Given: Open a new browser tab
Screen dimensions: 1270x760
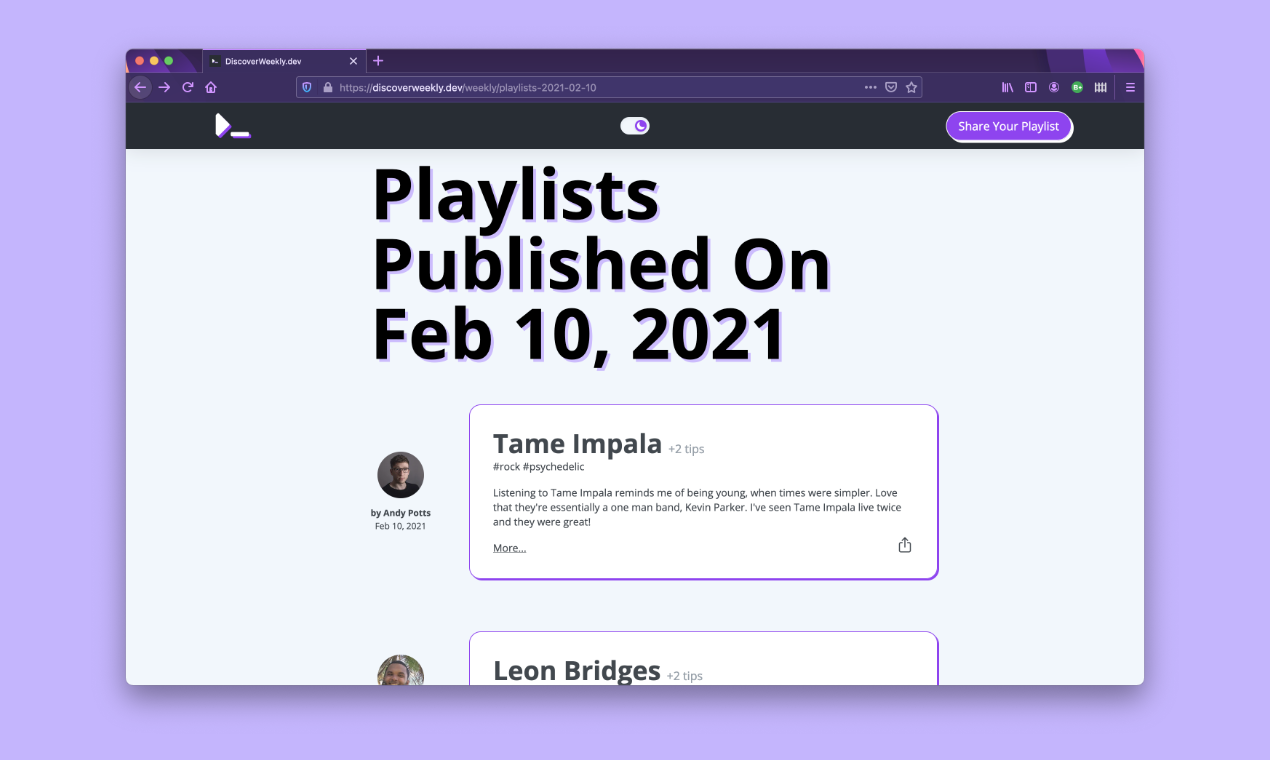Looking at the screenshot, I should pos(378,61).
